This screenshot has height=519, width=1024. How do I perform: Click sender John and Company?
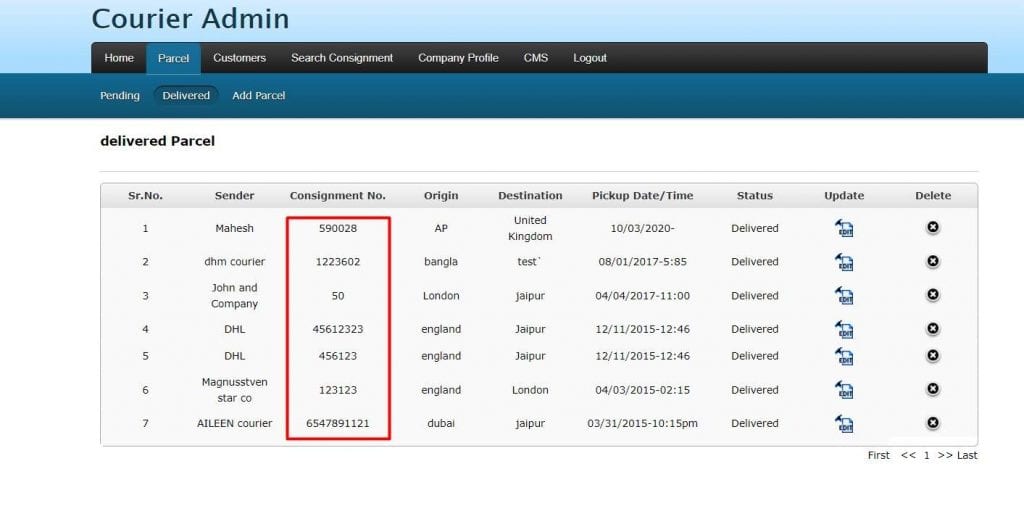point(234,296)
